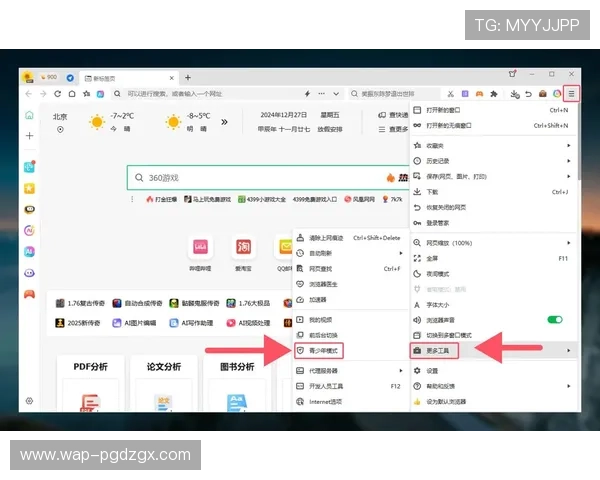
Task: Click the sidebar home icon
Action: 29,115
